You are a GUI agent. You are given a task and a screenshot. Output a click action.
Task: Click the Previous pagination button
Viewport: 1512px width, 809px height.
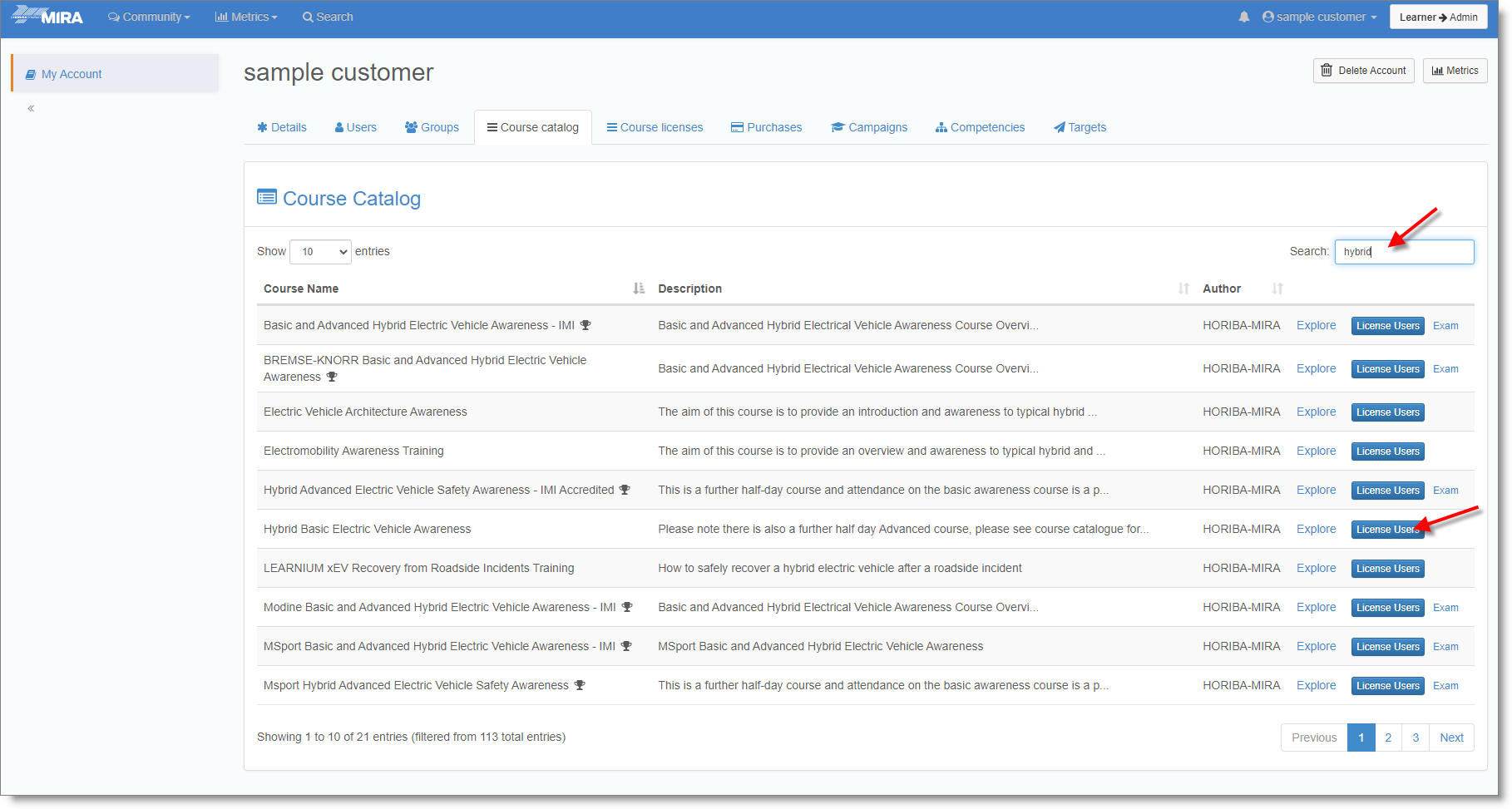(1314, 737)
